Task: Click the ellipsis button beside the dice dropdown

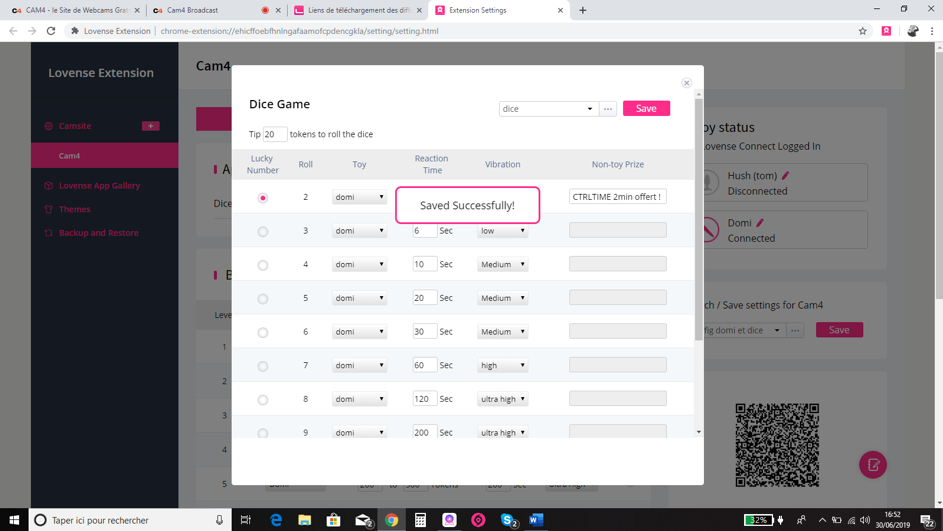Action: tap(608, 109)
